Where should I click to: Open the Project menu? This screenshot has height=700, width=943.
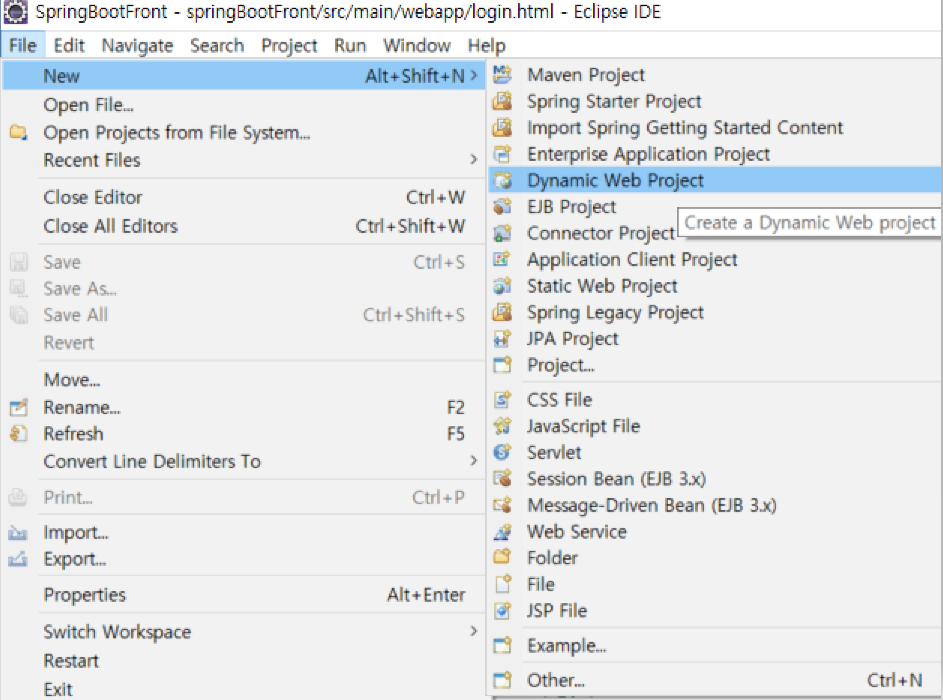pyautogui.click(x=289, y=45)
